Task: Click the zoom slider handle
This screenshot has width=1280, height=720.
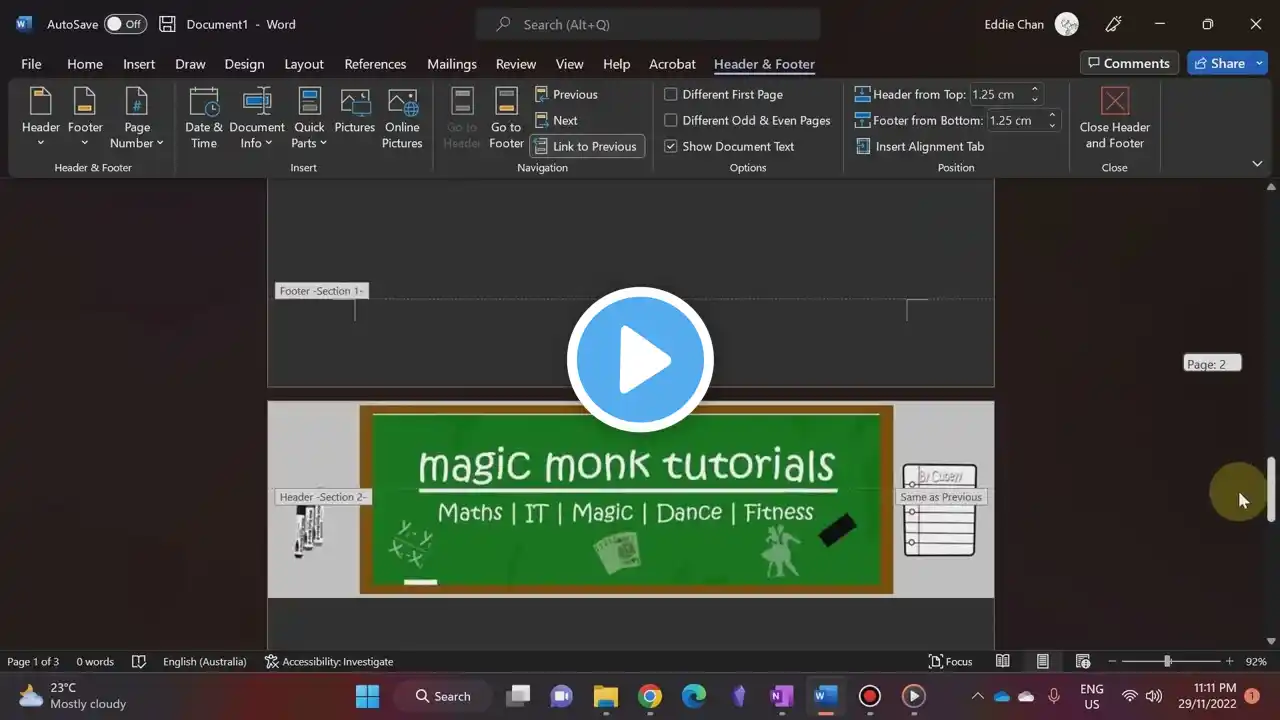Action: coord(1167,661)
